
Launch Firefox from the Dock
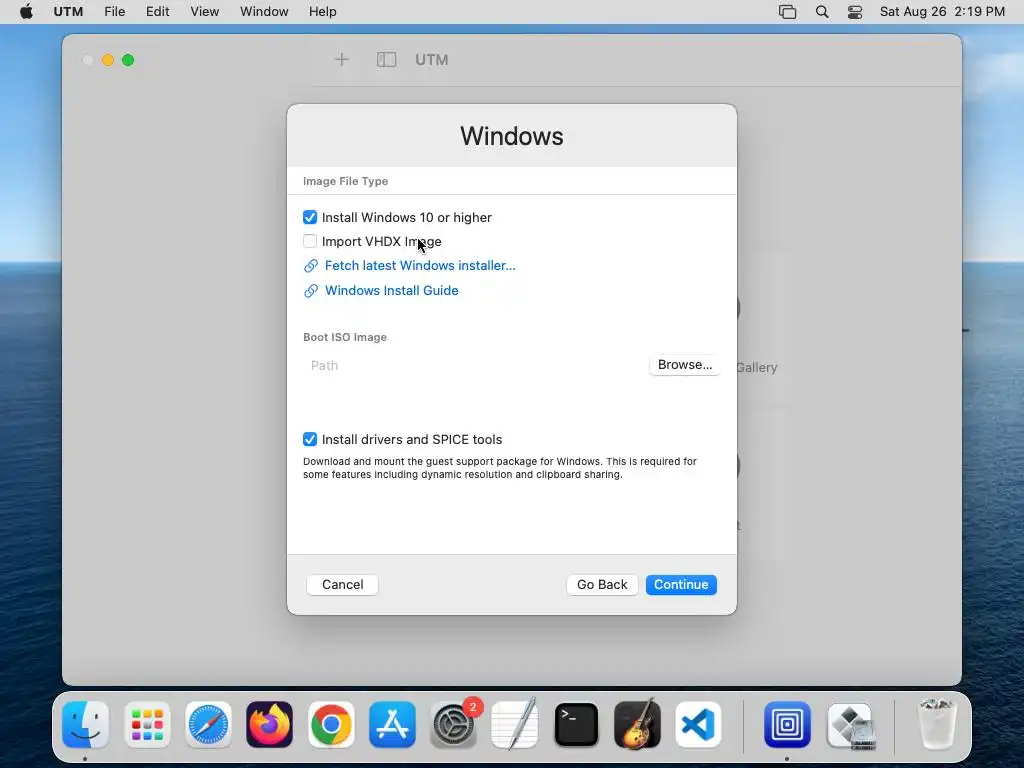(270, 724)
